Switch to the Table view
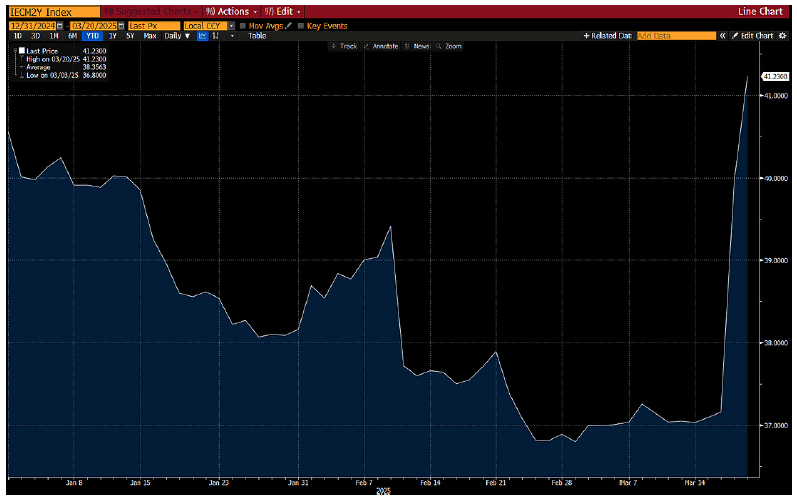This screenshot has width=797, height=499. [257, 35]
